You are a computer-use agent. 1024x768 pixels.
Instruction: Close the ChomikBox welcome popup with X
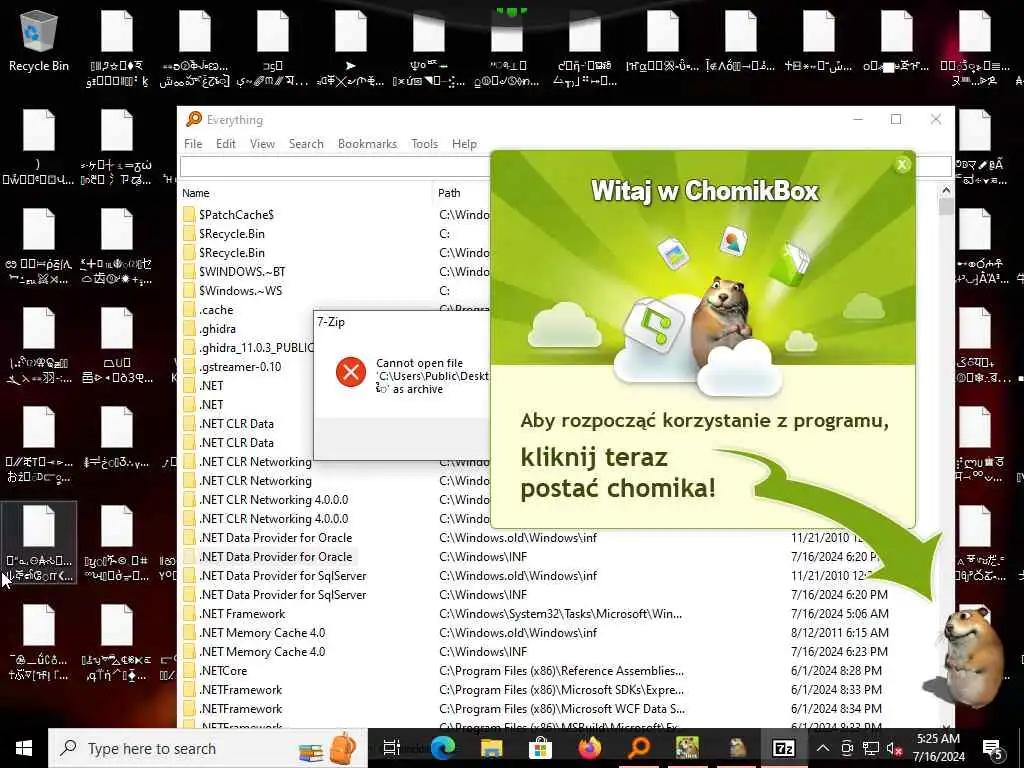902,165
